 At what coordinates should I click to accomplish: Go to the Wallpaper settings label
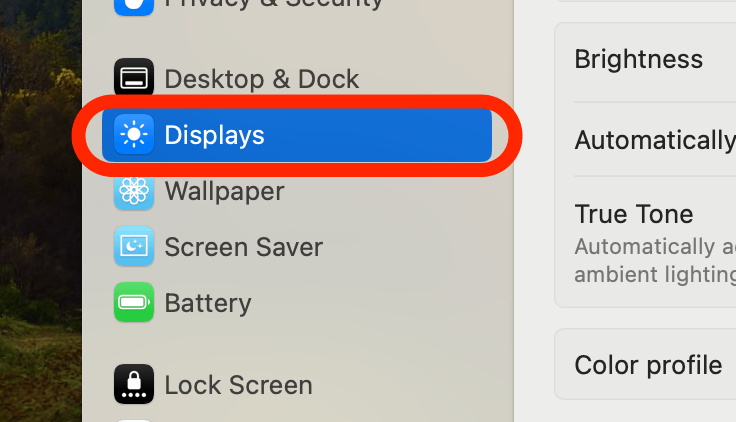coord(224,190)
